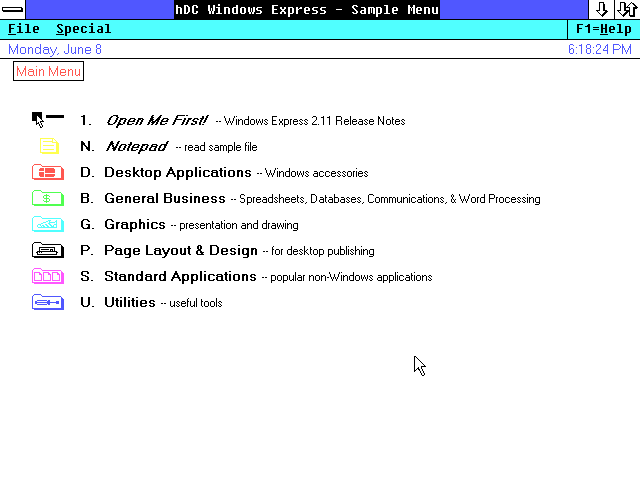Click 'Windows Express 2.11 Release Notes' text
The width and height of the screenshot is (640, 480).
[314, 121]
